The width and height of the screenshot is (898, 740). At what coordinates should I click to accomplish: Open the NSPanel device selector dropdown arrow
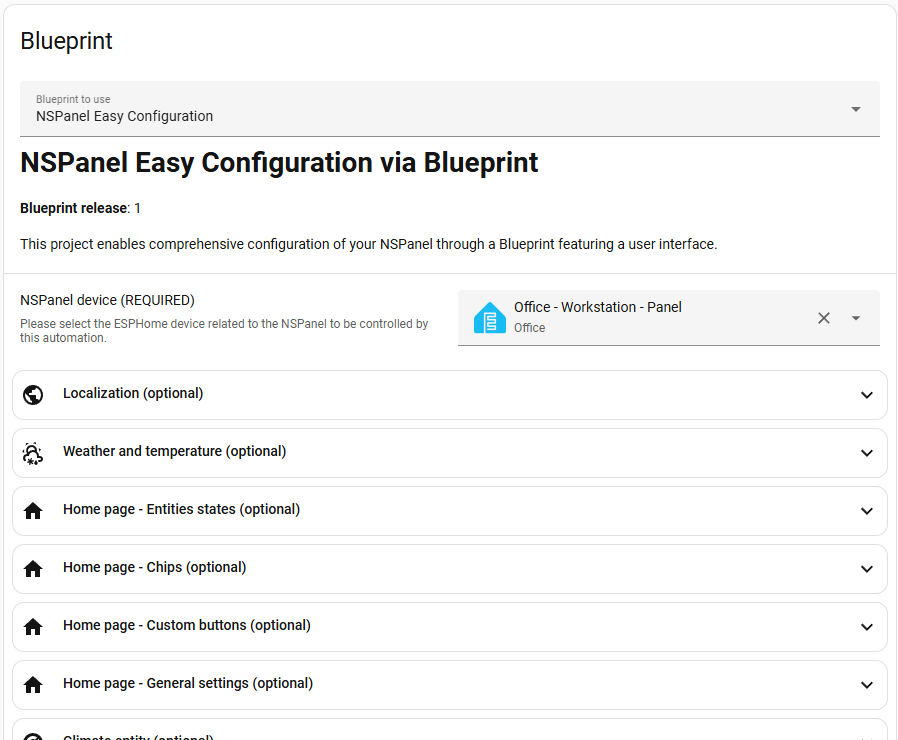tap(856, 318)
